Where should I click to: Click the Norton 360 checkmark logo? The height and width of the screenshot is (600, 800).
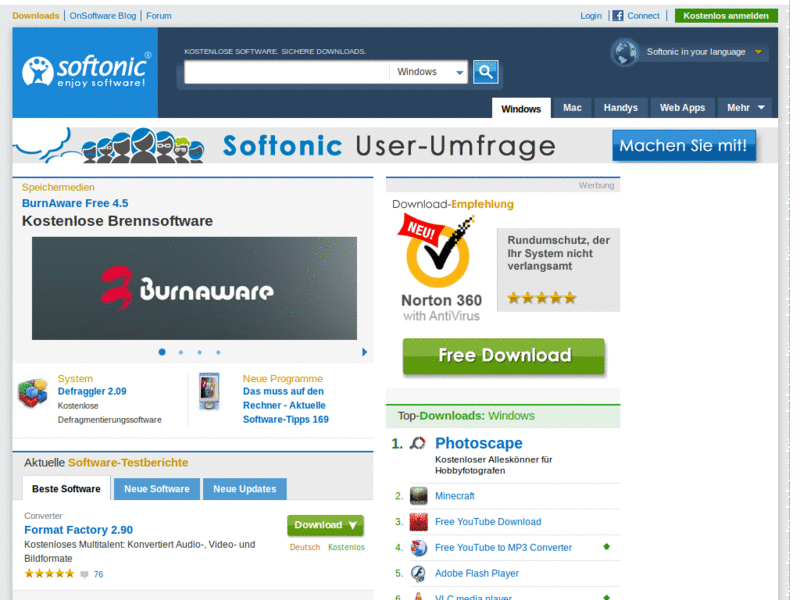coord(438,252)
